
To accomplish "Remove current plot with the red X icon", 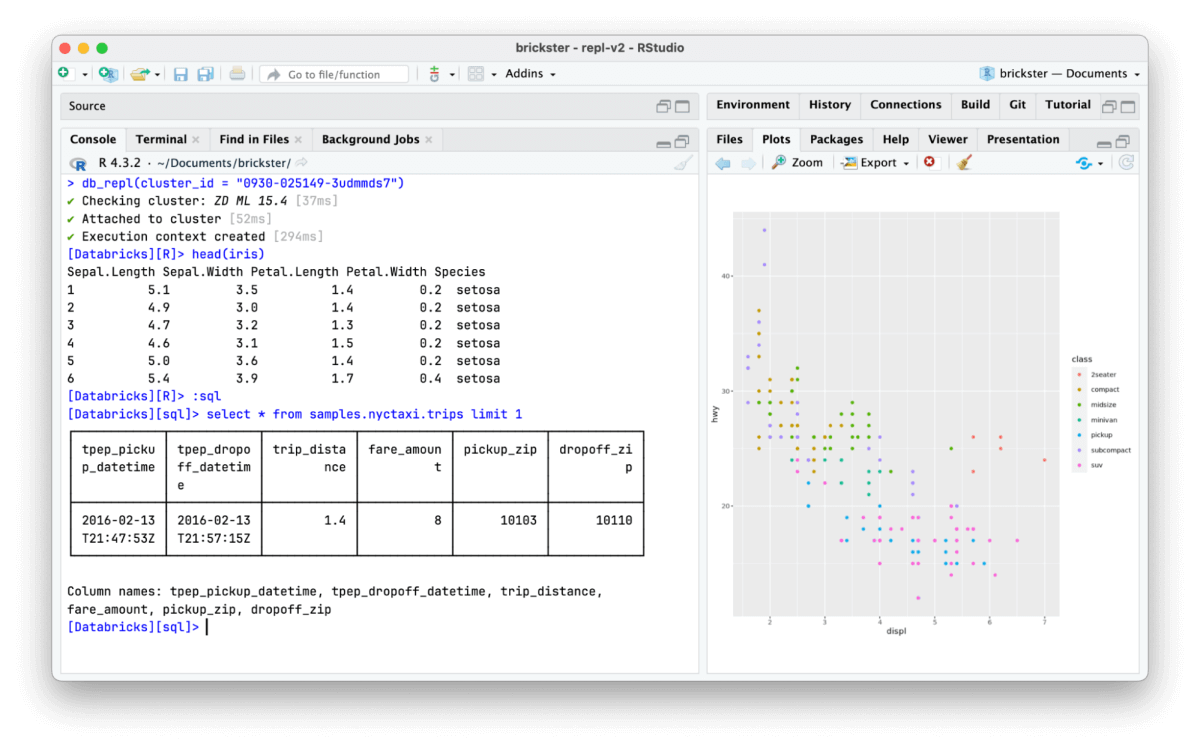I will coord(930,162).
